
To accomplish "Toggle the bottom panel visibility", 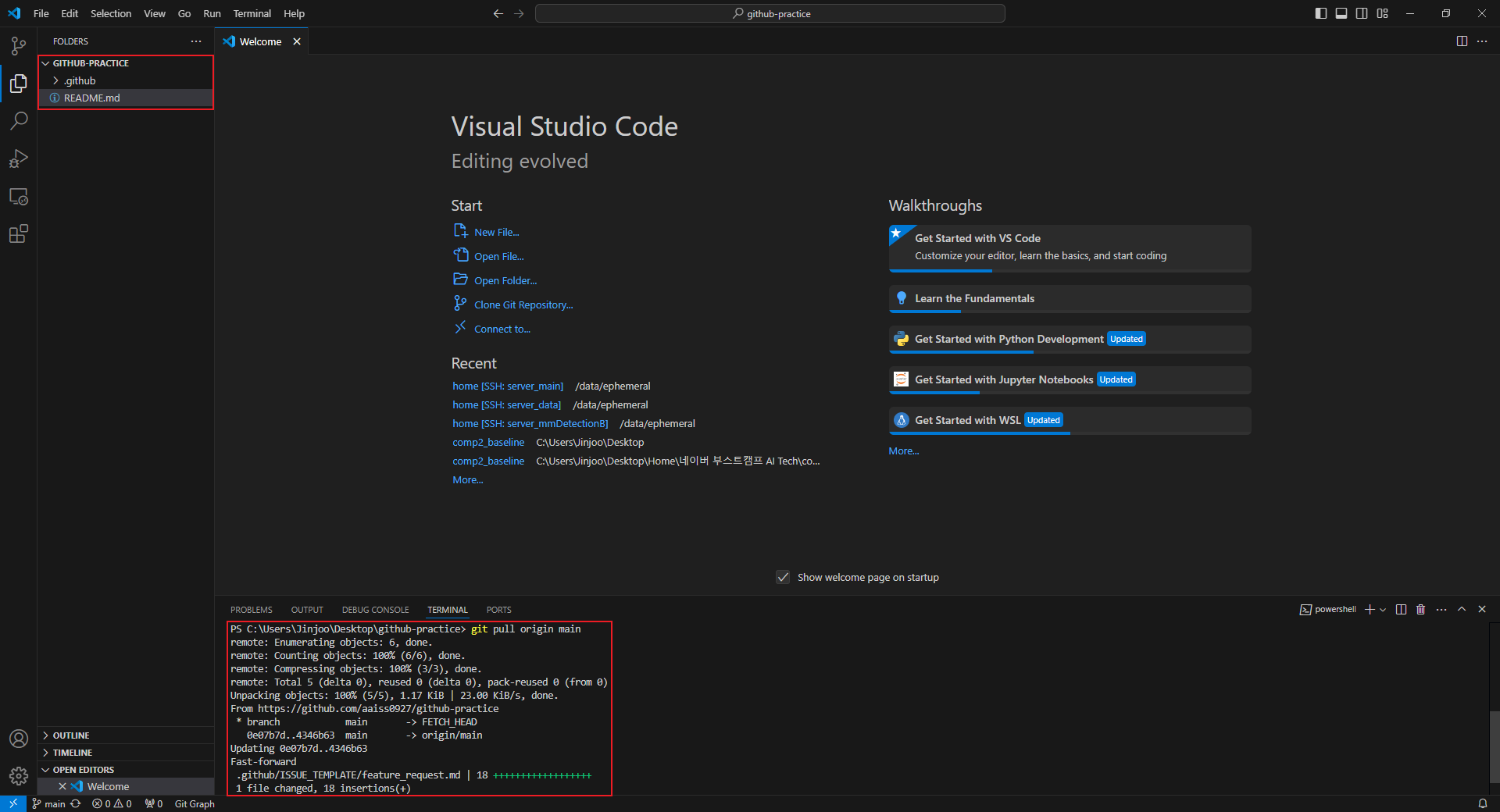I will point(1341,13).
